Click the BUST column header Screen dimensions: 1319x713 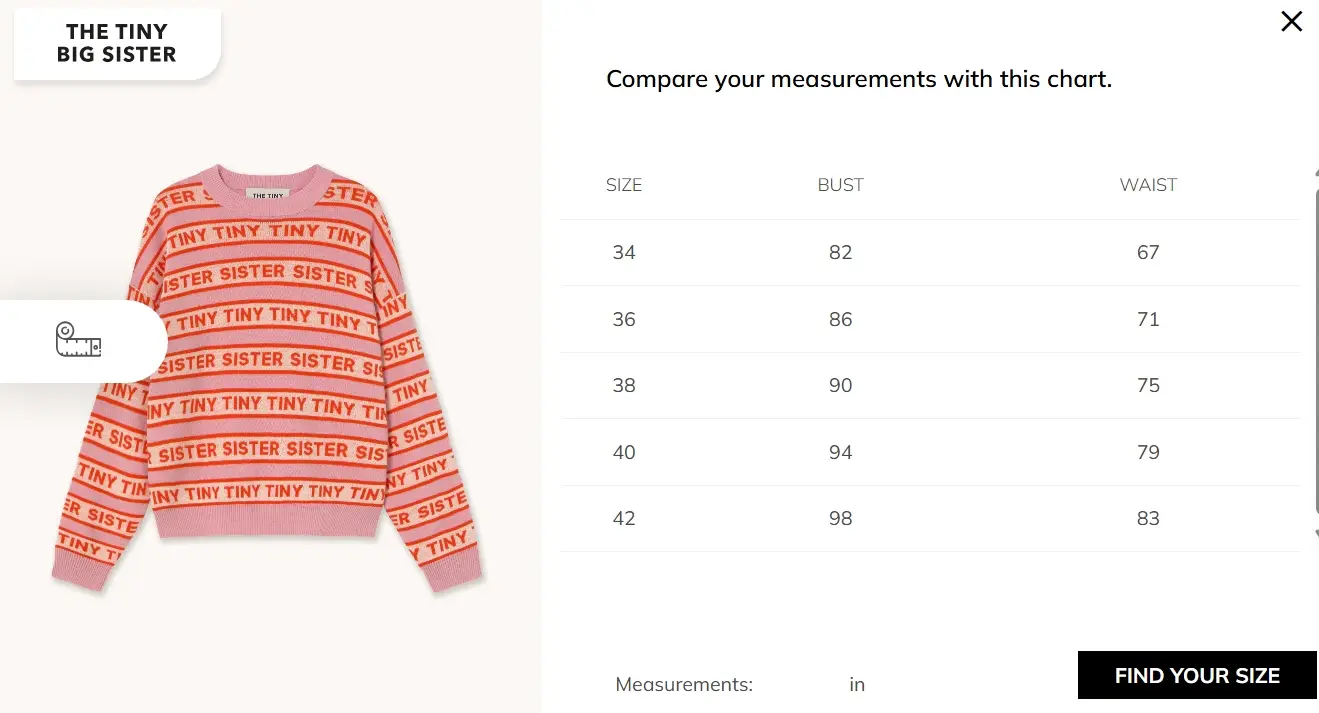(x=840, y=185)
